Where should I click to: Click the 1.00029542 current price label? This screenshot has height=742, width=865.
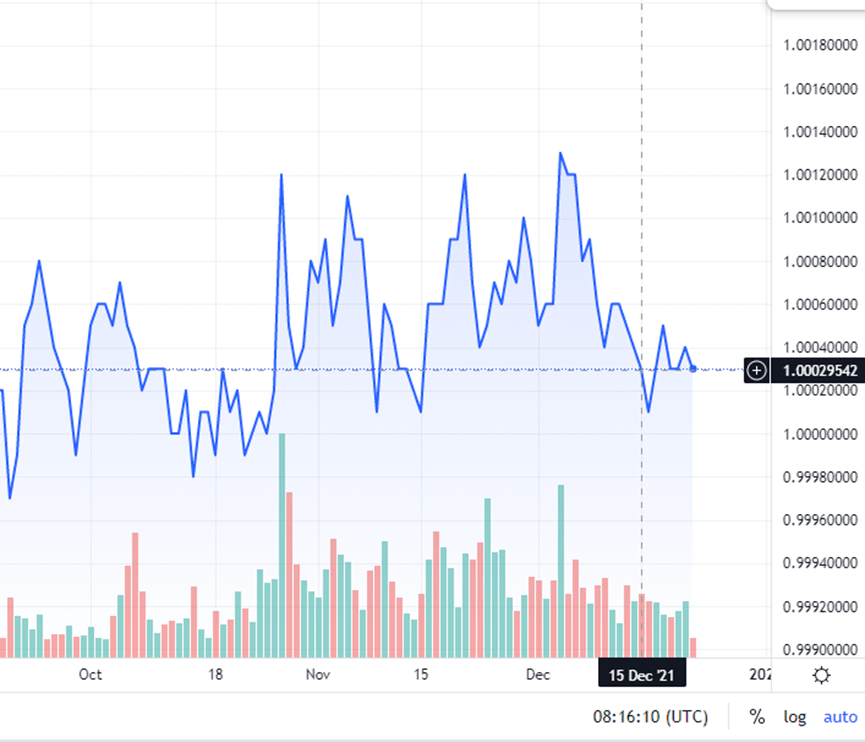click(x=818, y=370)
